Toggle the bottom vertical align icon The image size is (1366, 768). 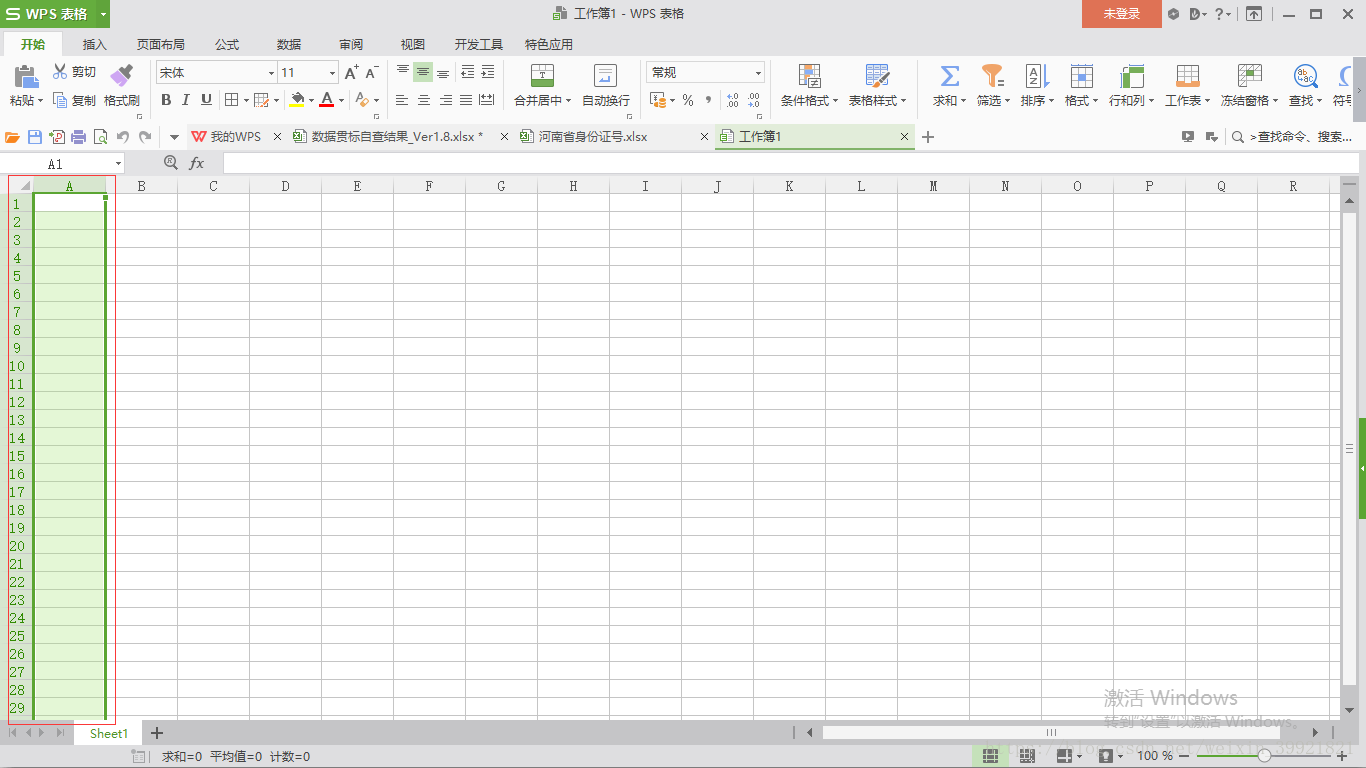click(x=443, y=72)
